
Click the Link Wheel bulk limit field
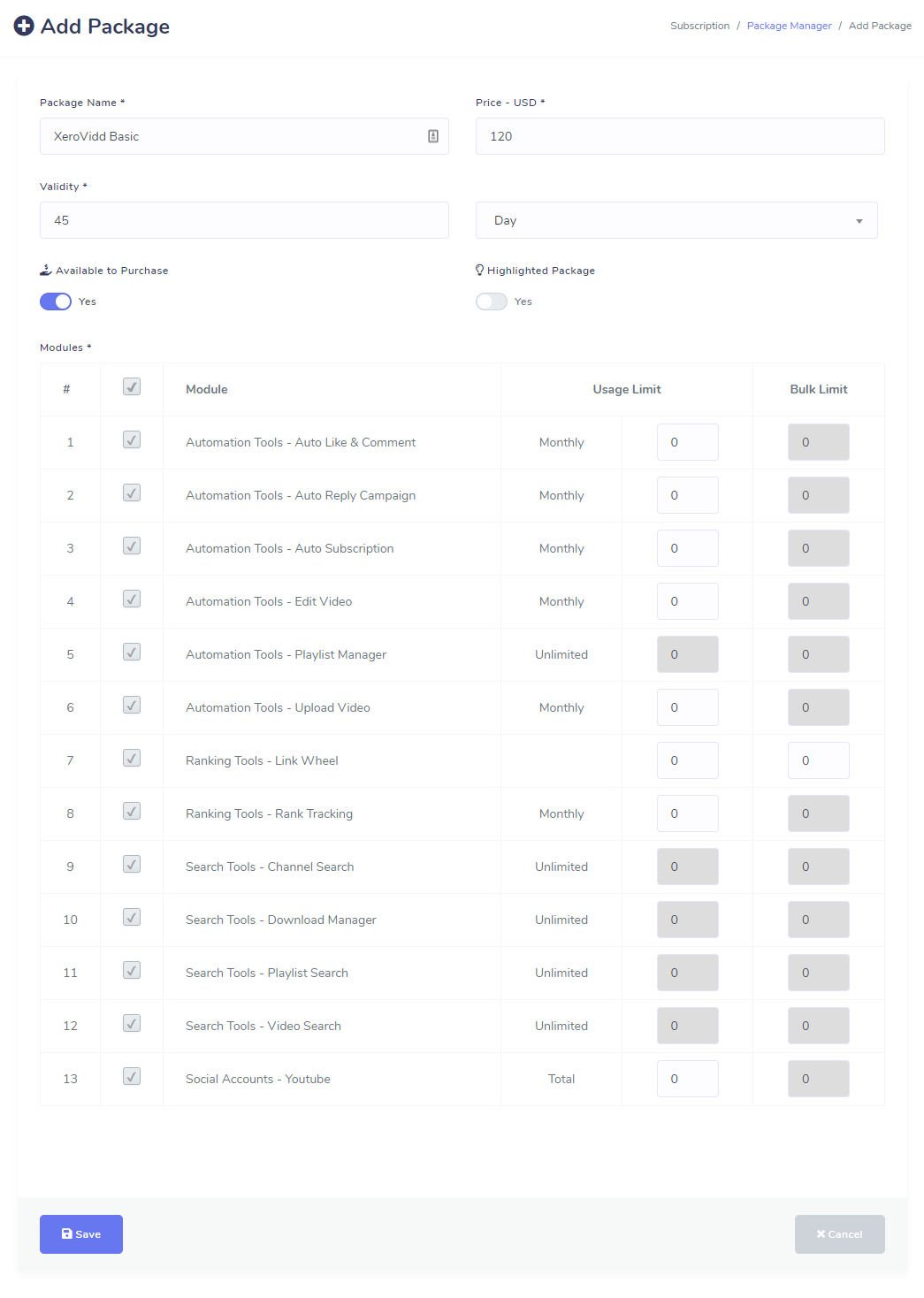[819, 760]
